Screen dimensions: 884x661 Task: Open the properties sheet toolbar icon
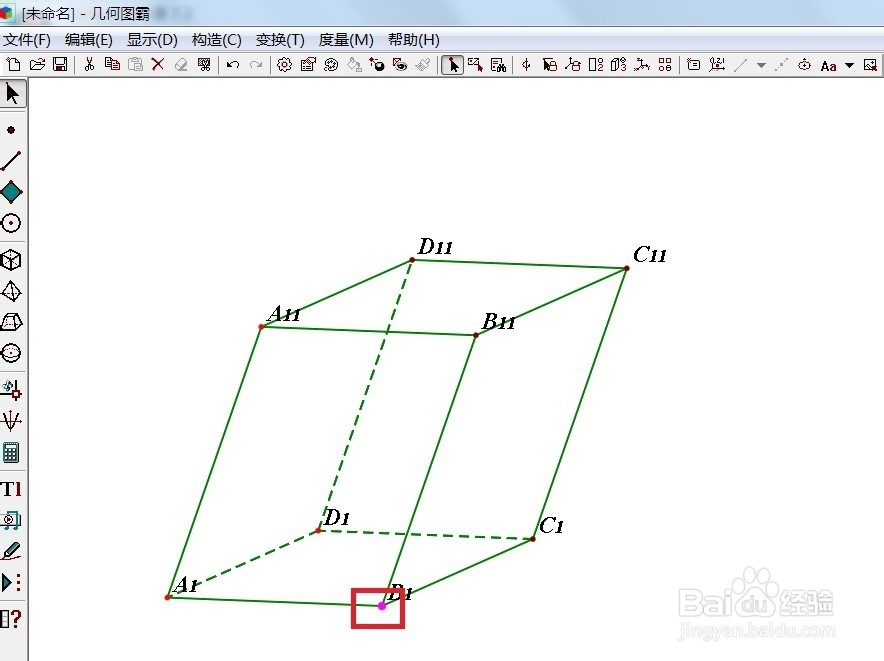click(308, 65)
